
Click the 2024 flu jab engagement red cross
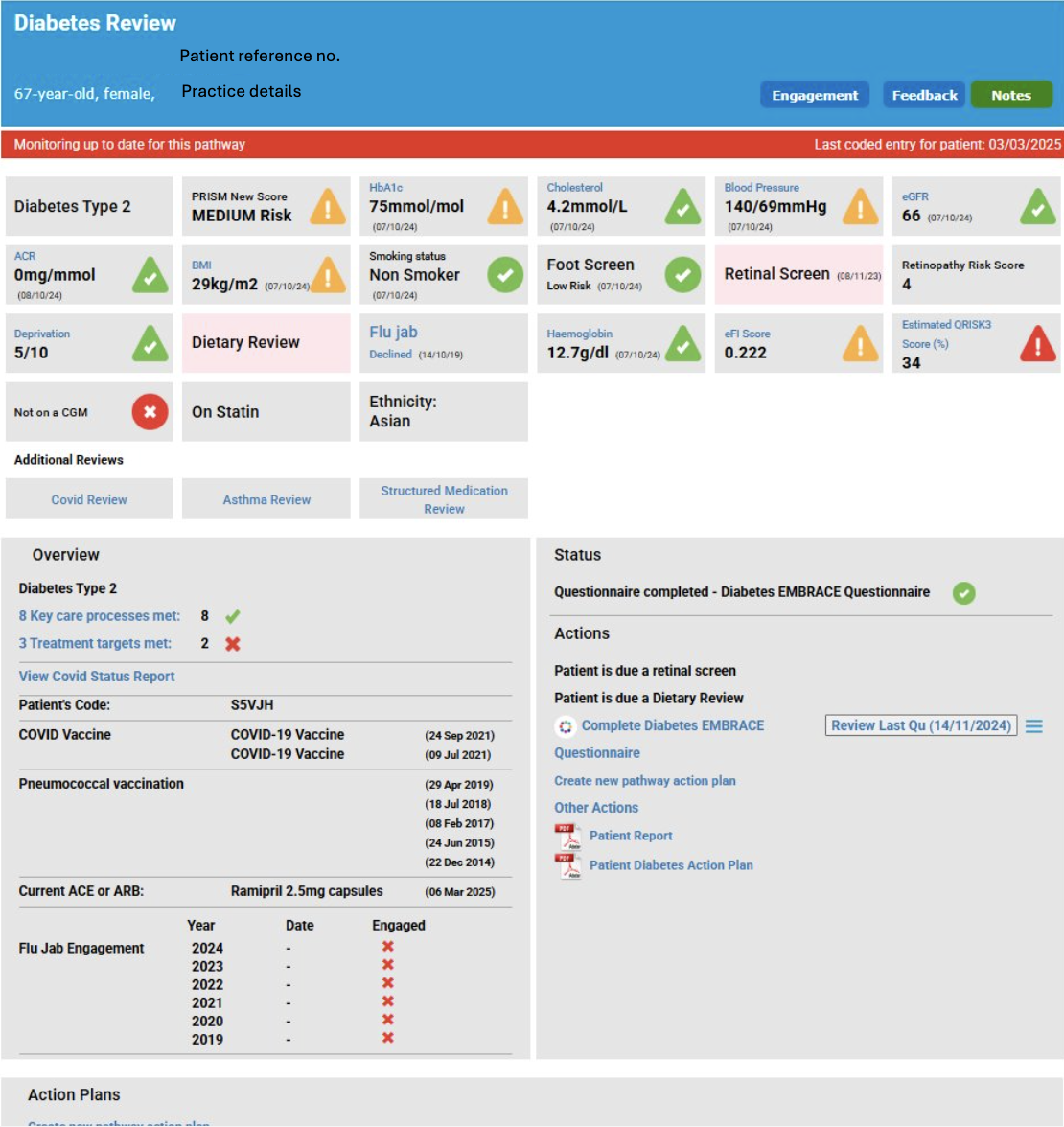click(387, 947)
